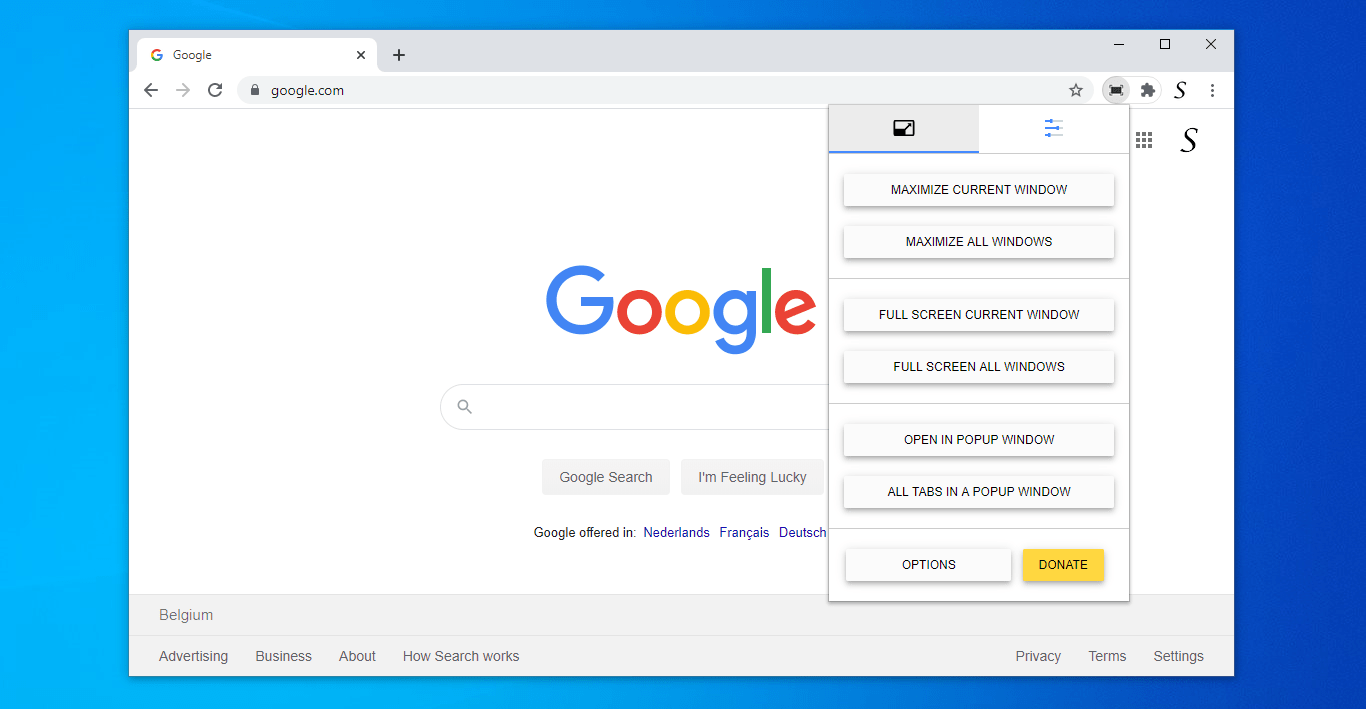1366x709 pixels.
Task: Select the Google tab
Action: [x=257, y=55]
